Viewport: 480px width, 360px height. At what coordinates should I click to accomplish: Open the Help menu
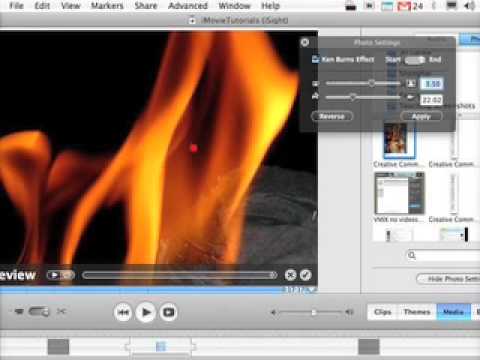pyautogui.click(x=270, y=6)
